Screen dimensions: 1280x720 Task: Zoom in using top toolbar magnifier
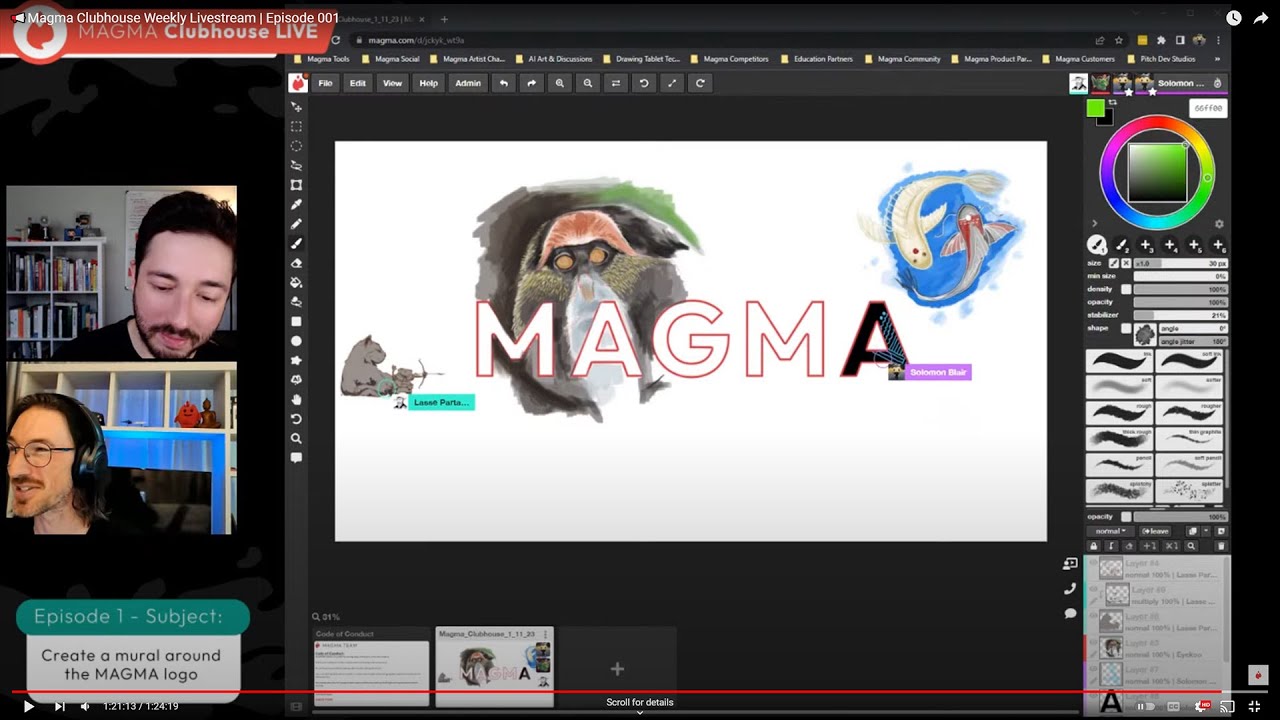559,83
